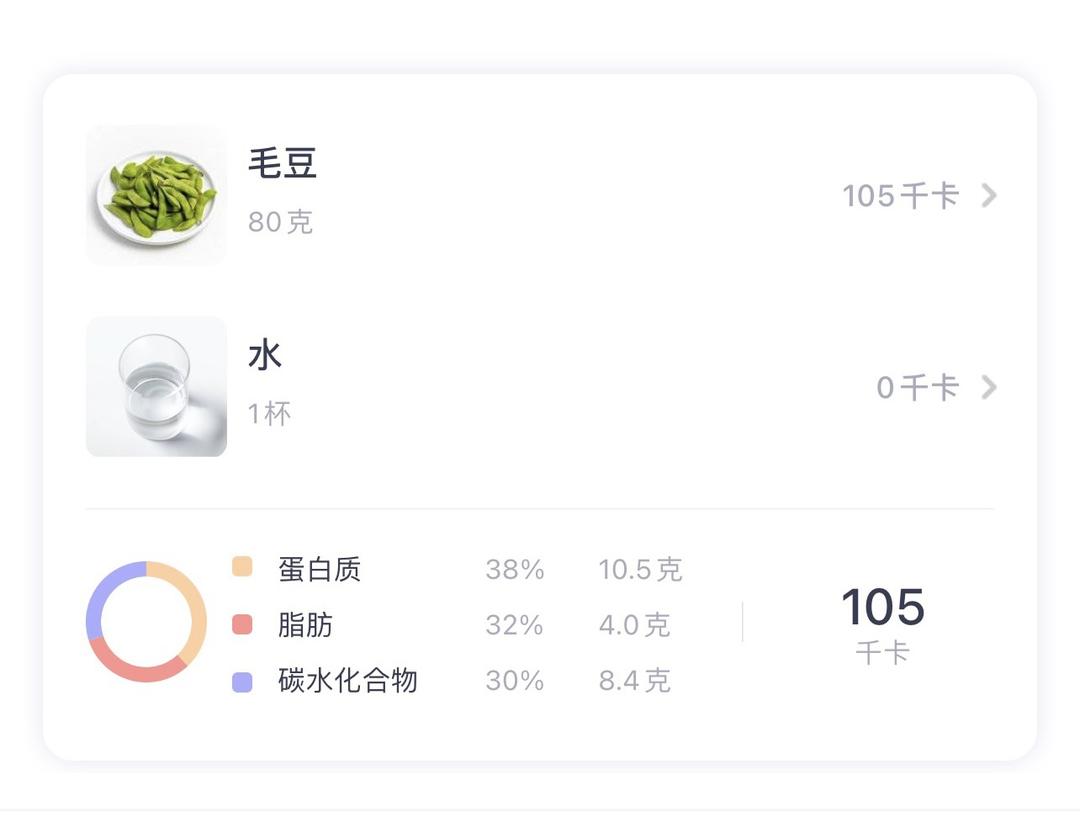
Task: Open the 毛豆 food thumbnail image
Action: [x=156, y=194]
